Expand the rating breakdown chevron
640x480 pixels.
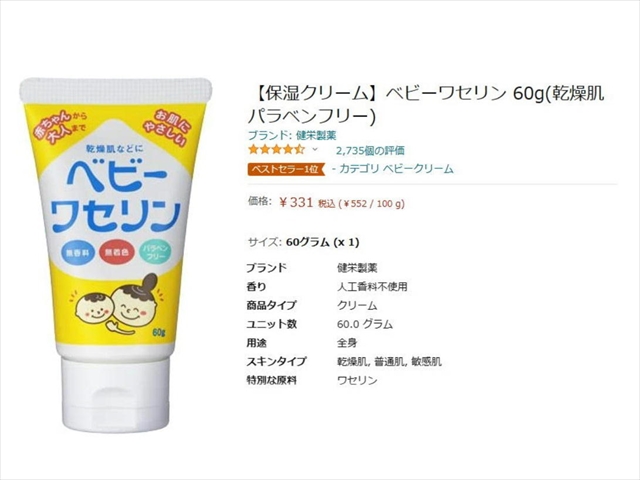(x=315, y=149)
